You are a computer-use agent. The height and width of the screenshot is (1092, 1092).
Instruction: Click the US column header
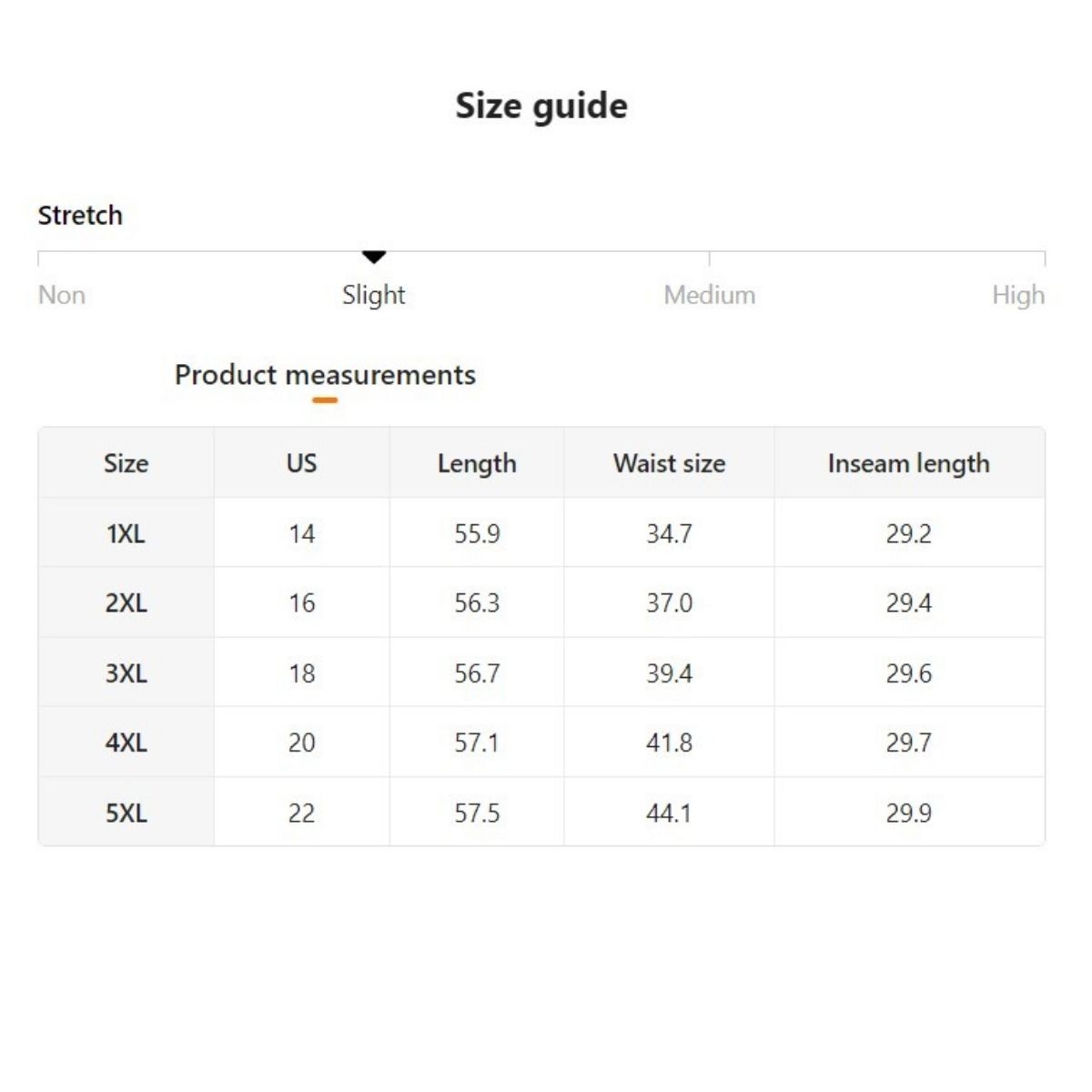(x=301, y=463)
